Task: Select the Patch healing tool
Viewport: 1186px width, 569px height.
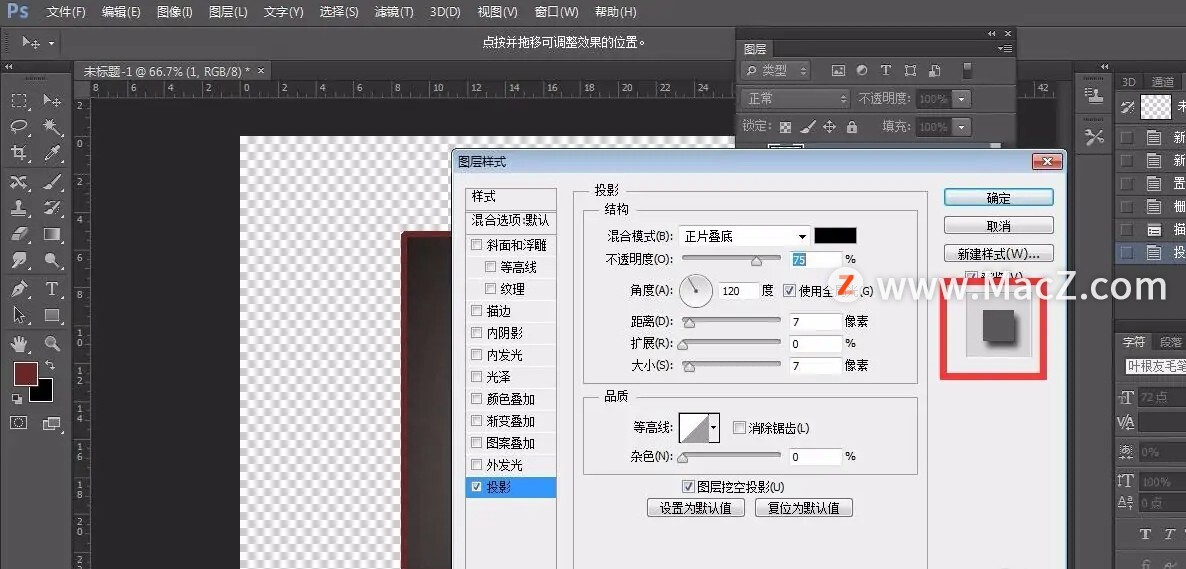Action: pos(19,182)
